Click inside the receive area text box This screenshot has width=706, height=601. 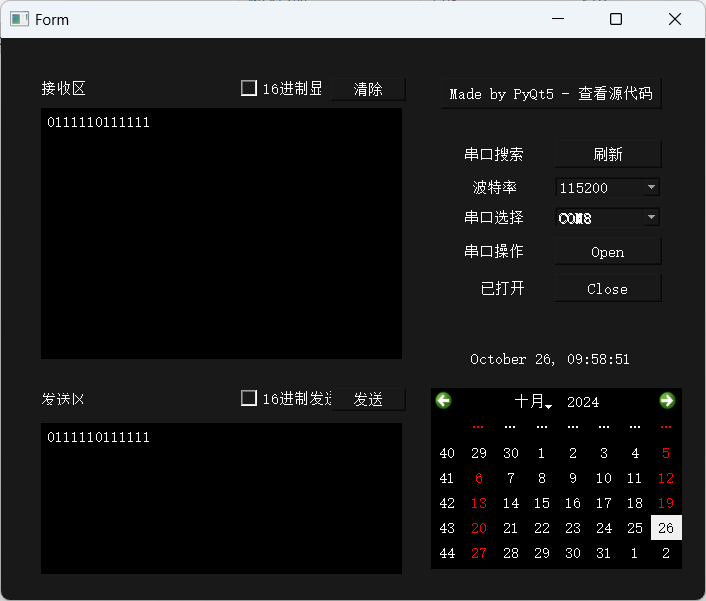222,233
